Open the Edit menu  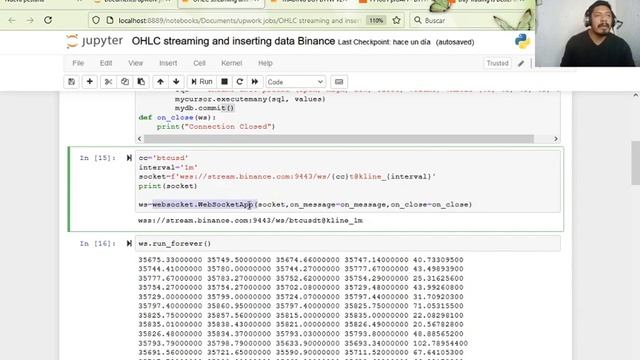(106, 63)
